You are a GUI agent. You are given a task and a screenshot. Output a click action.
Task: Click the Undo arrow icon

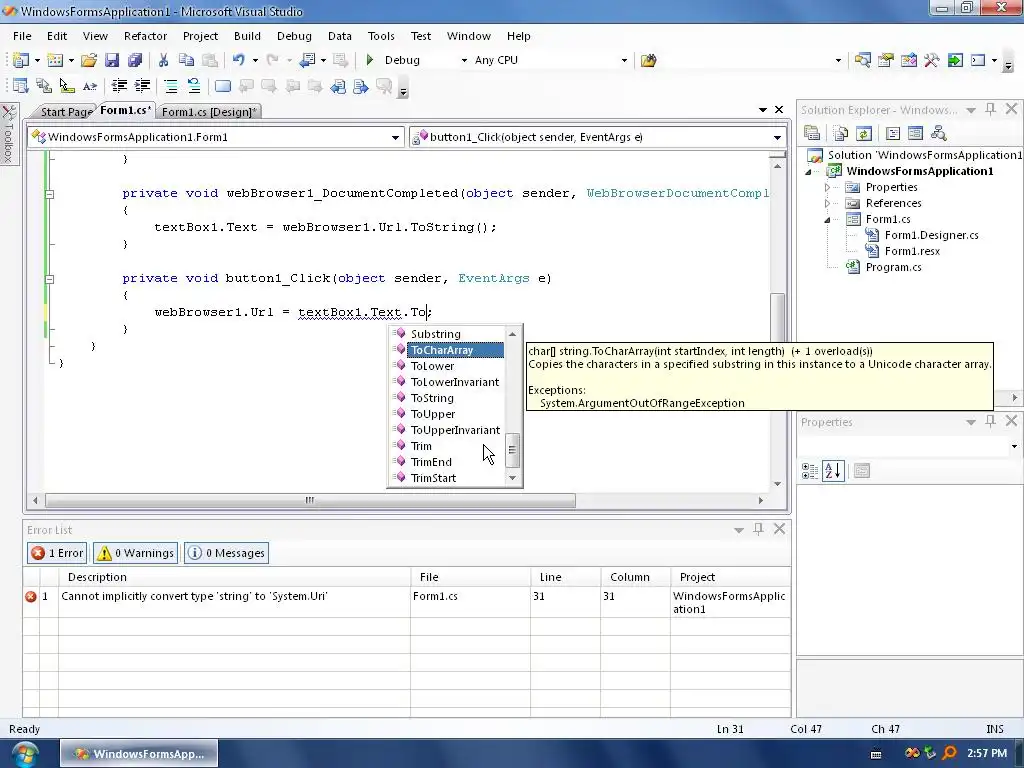tap(238, 60)
